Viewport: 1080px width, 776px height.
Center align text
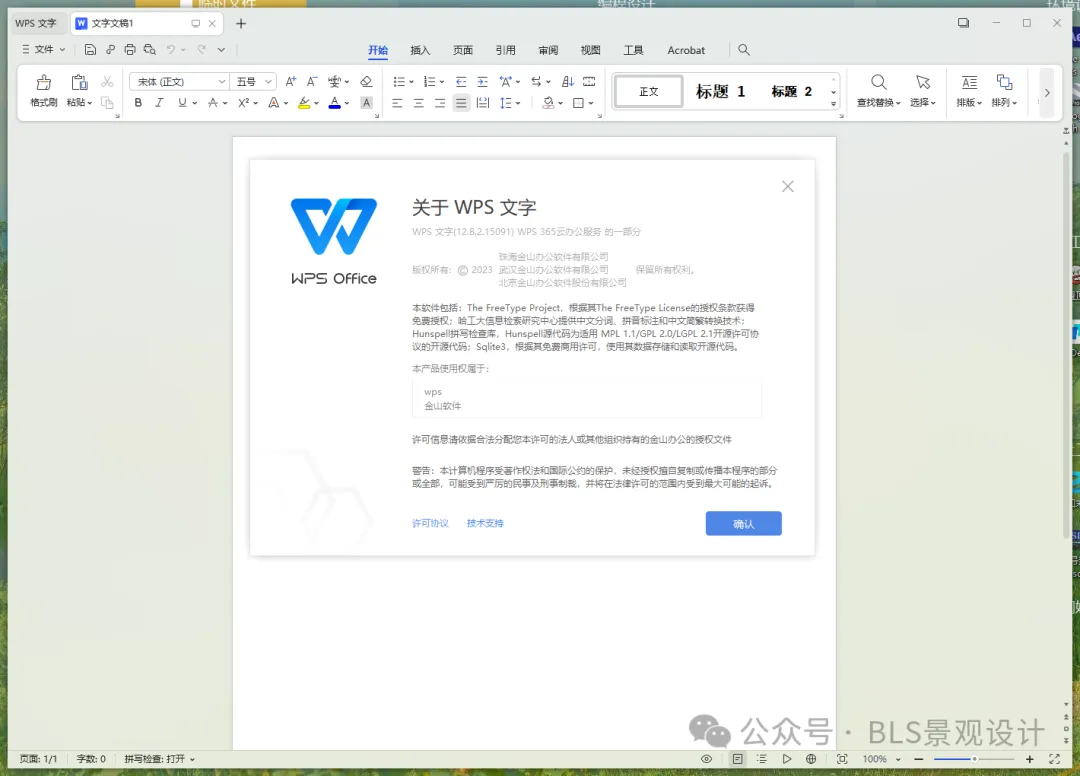[x=419, y=103]
